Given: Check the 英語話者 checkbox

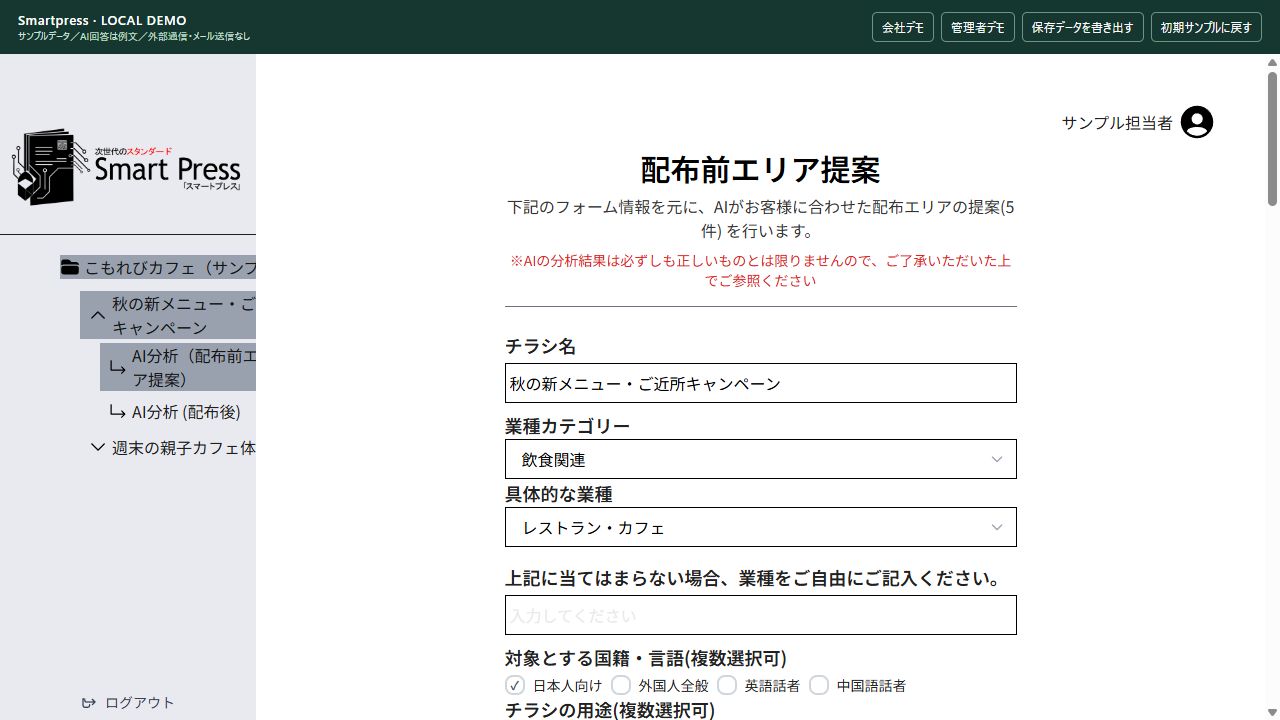Looking at the screenshot, I should tap(727, 685).
